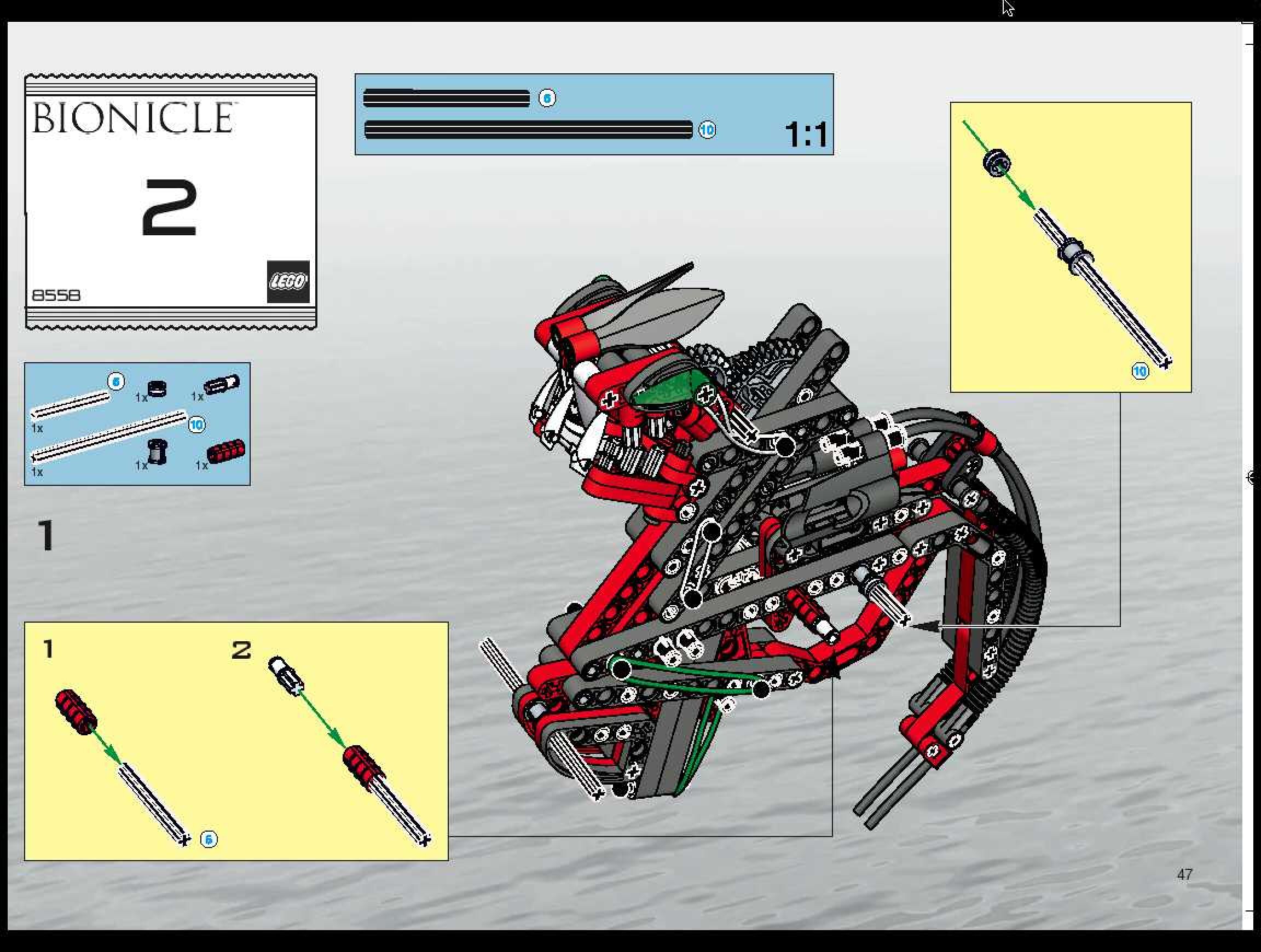Click the build step number 1
Image resolution: width=1261 pixels, height=952 pixels.
pyautogui.click(x=45, y=535)
